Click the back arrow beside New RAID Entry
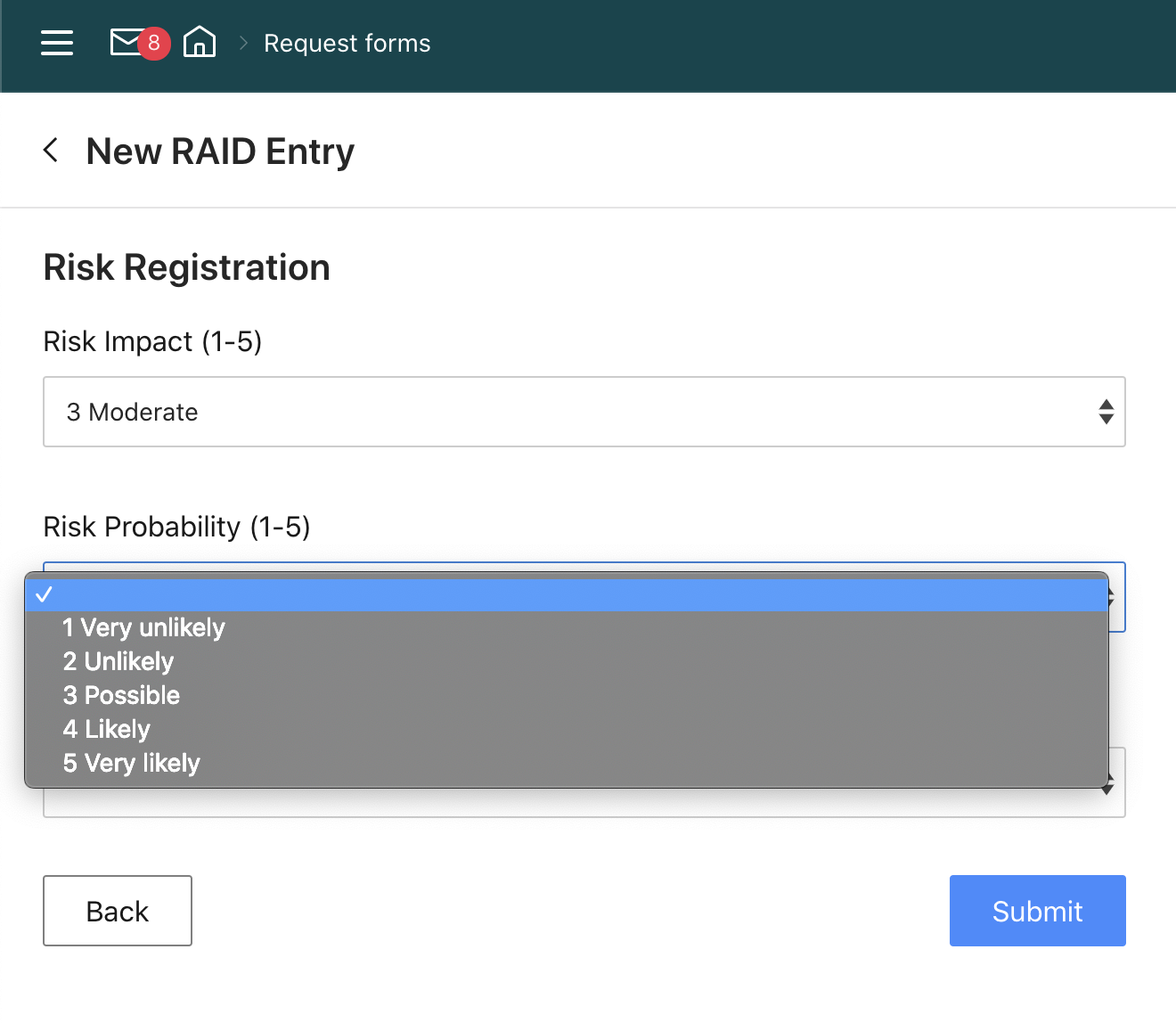The width and height of the screenshot is (1176, 1023). (51, 150)
